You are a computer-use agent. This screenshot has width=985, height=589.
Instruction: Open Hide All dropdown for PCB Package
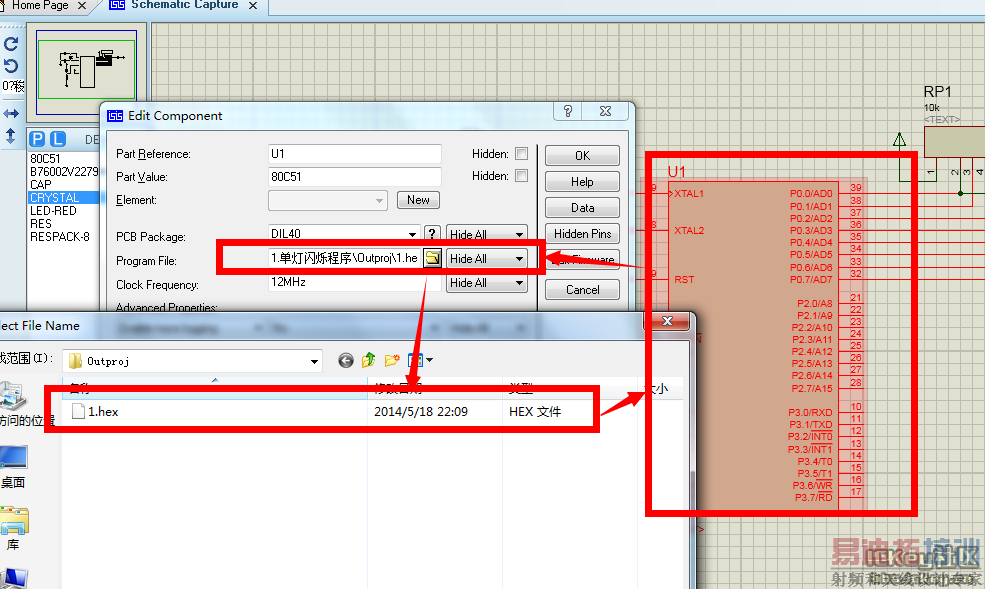[487, 234]
